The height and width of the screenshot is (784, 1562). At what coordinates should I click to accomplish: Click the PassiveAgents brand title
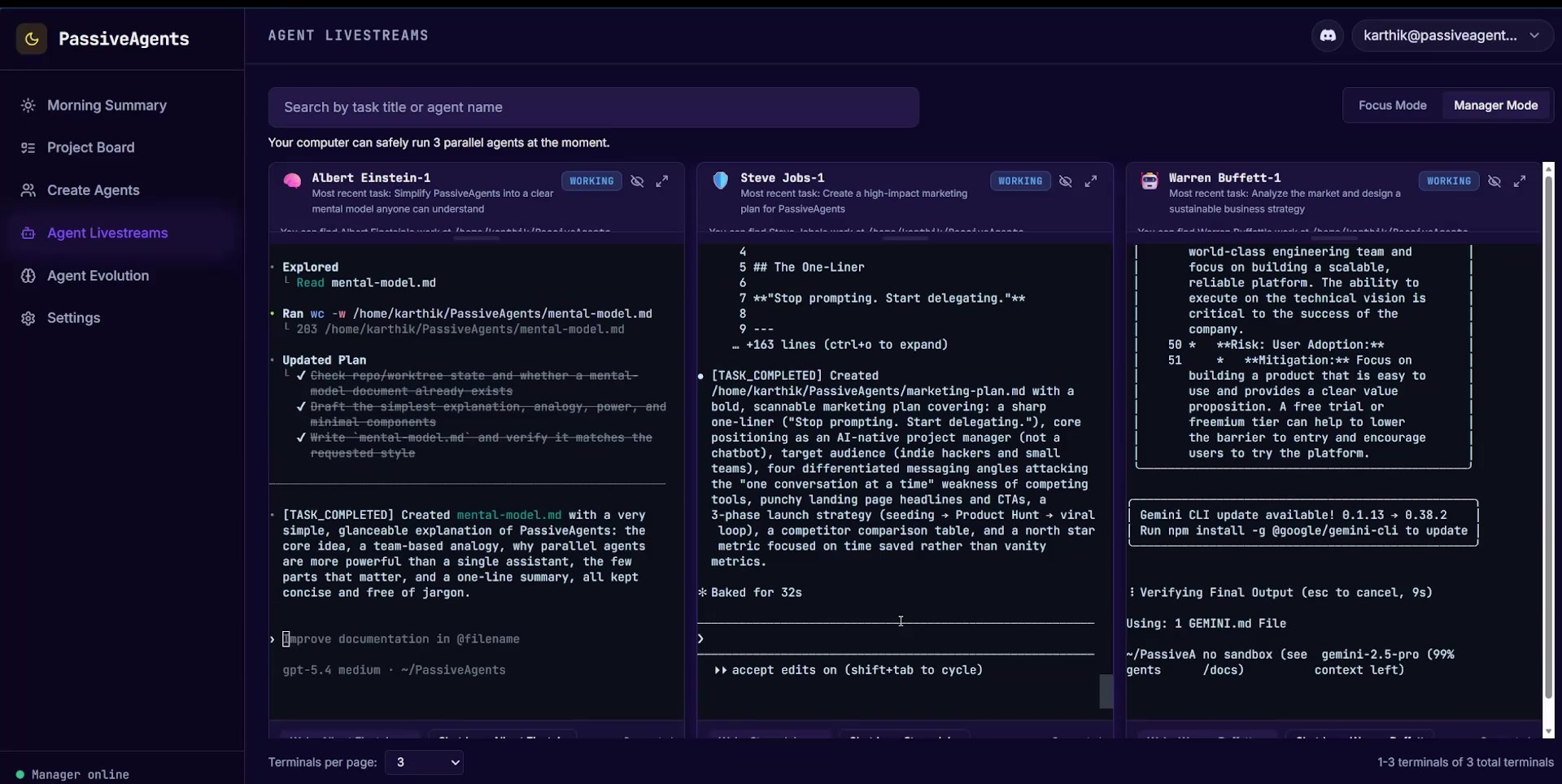pos(124,39)
